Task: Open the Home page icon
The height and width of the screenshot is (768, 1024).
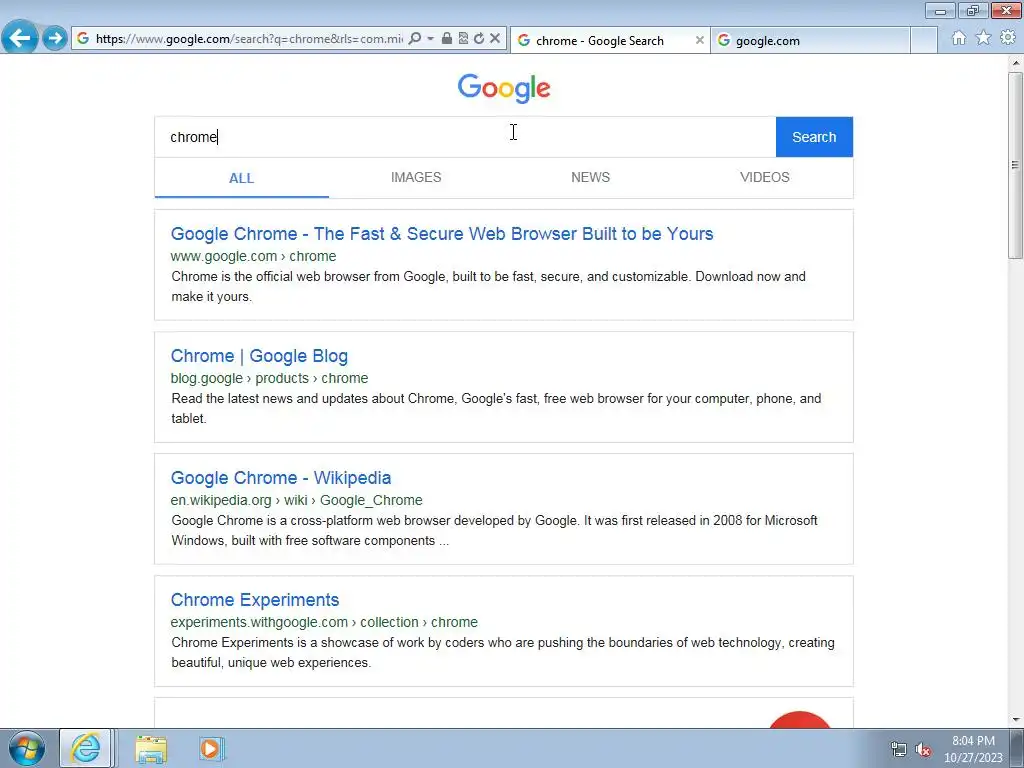Action: point(959,38)
